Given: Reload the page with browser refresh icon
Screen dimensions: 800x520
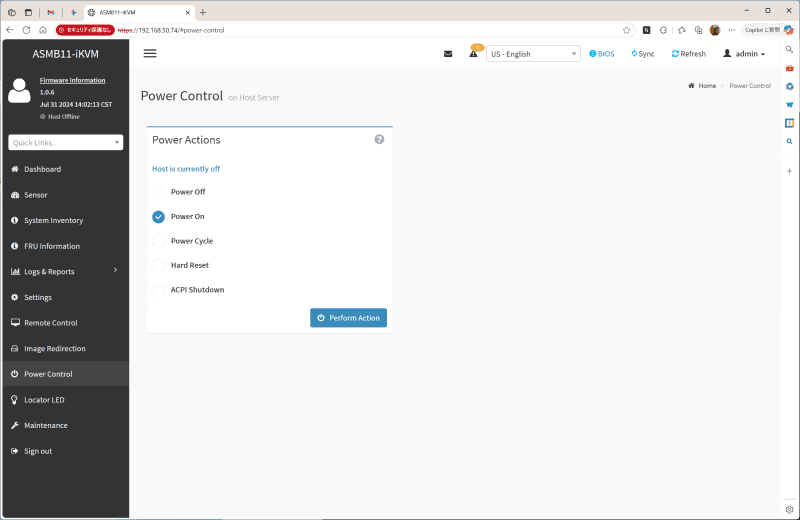Looking at the screenshot, I should [27, 30].
